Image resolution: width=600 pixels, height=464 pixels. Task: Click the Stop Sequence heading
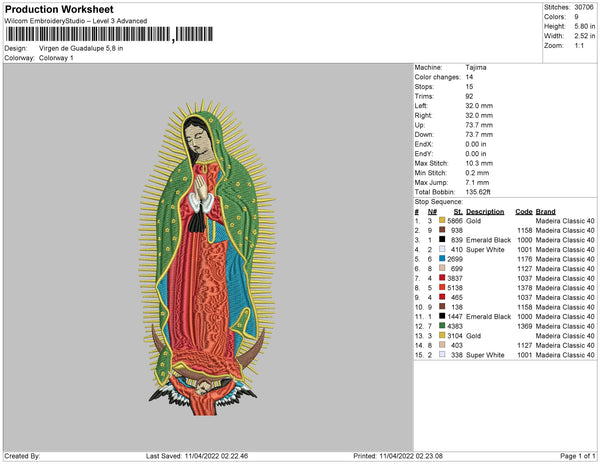(439, 202)
